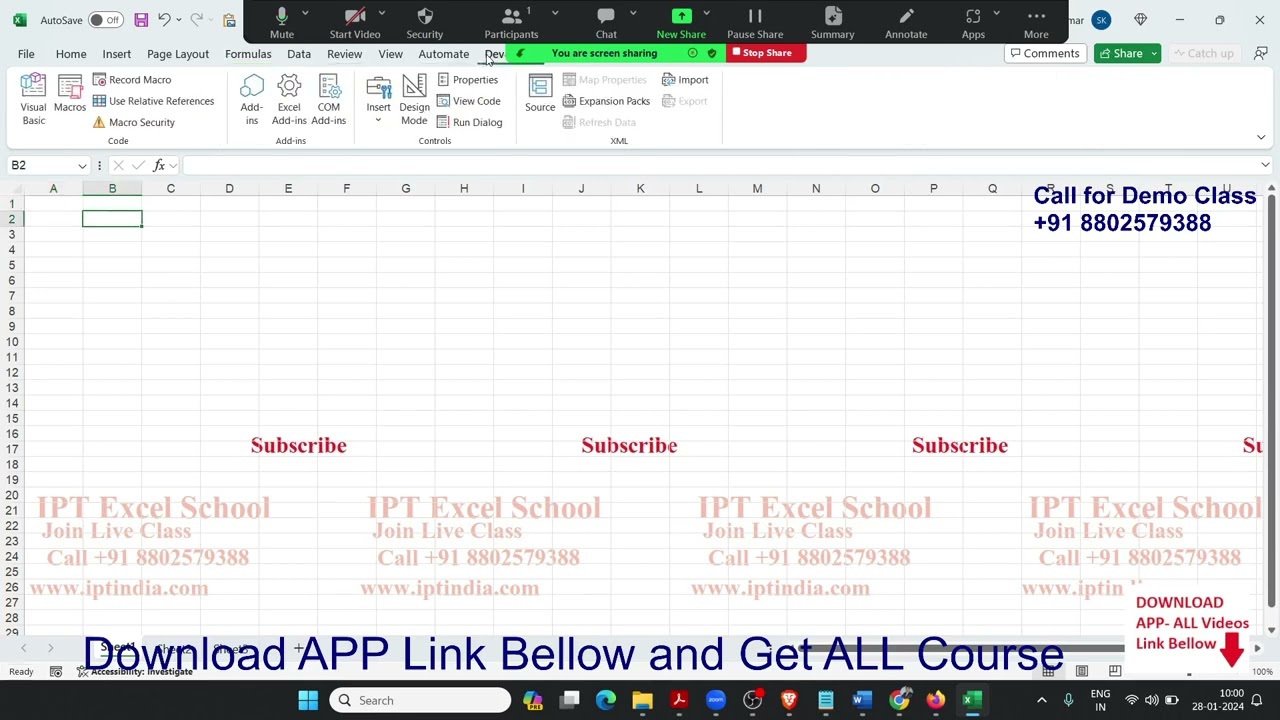Open the Macros dialog
Image resolution: width=1280 pixels, height=720 pixels.
tap(69, 94)
